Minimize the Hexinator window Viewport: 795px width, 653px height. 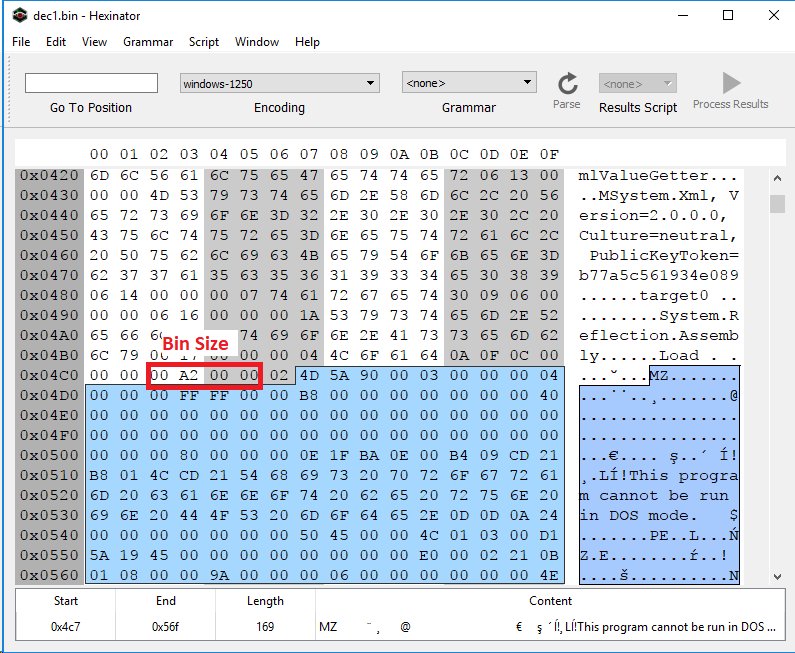click(683, 15)
